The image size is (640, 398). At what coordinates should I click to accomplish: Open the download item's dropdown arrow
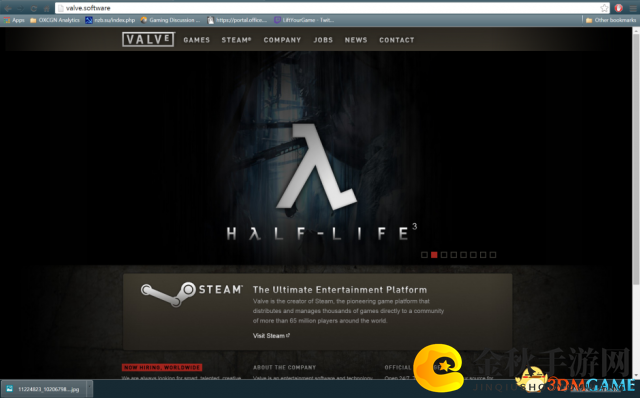(89, 389)
